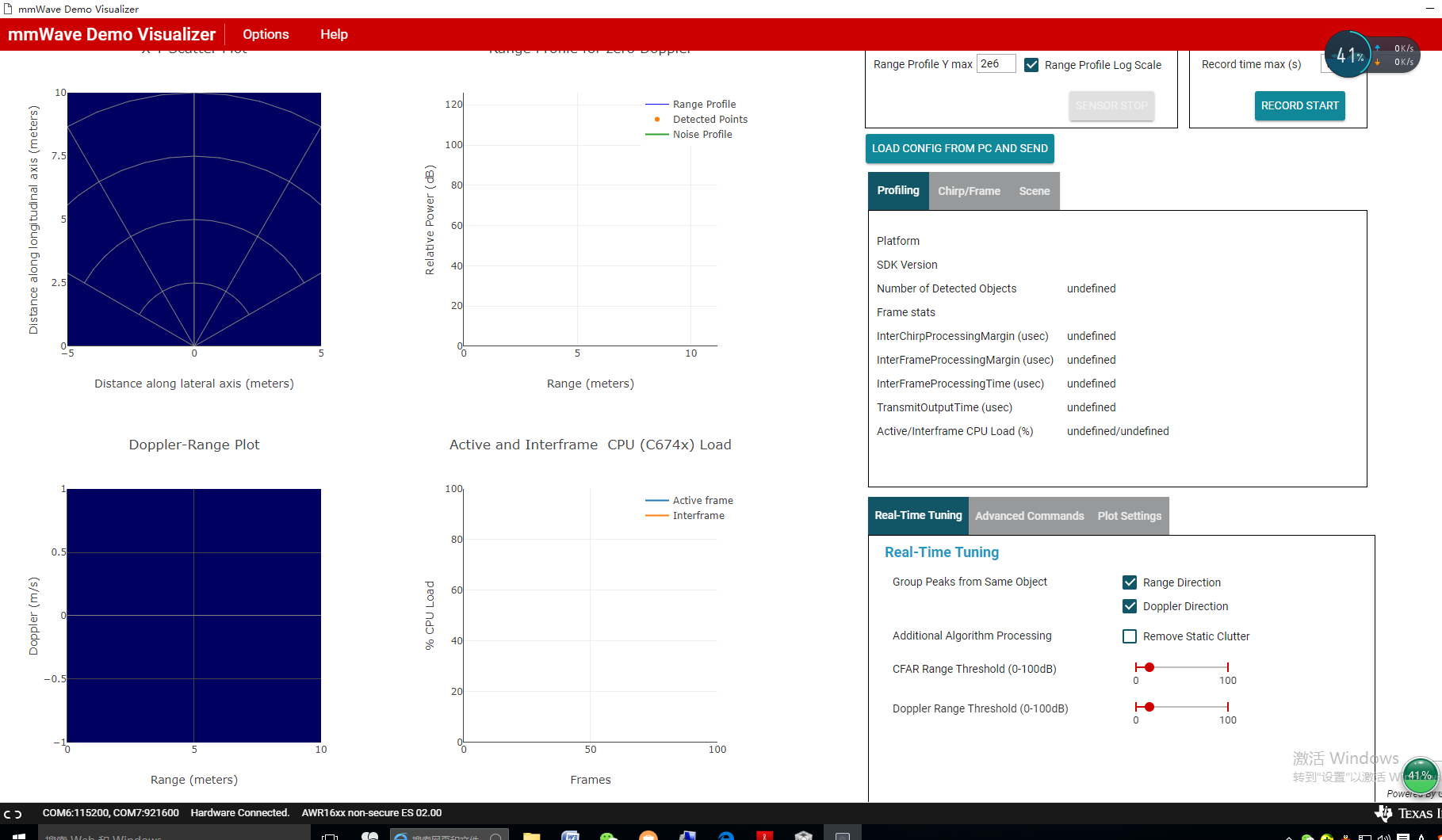Viewport: 1442px width, 840px height.
Task: Open the Options menu
Action: [x=266, y=34]
